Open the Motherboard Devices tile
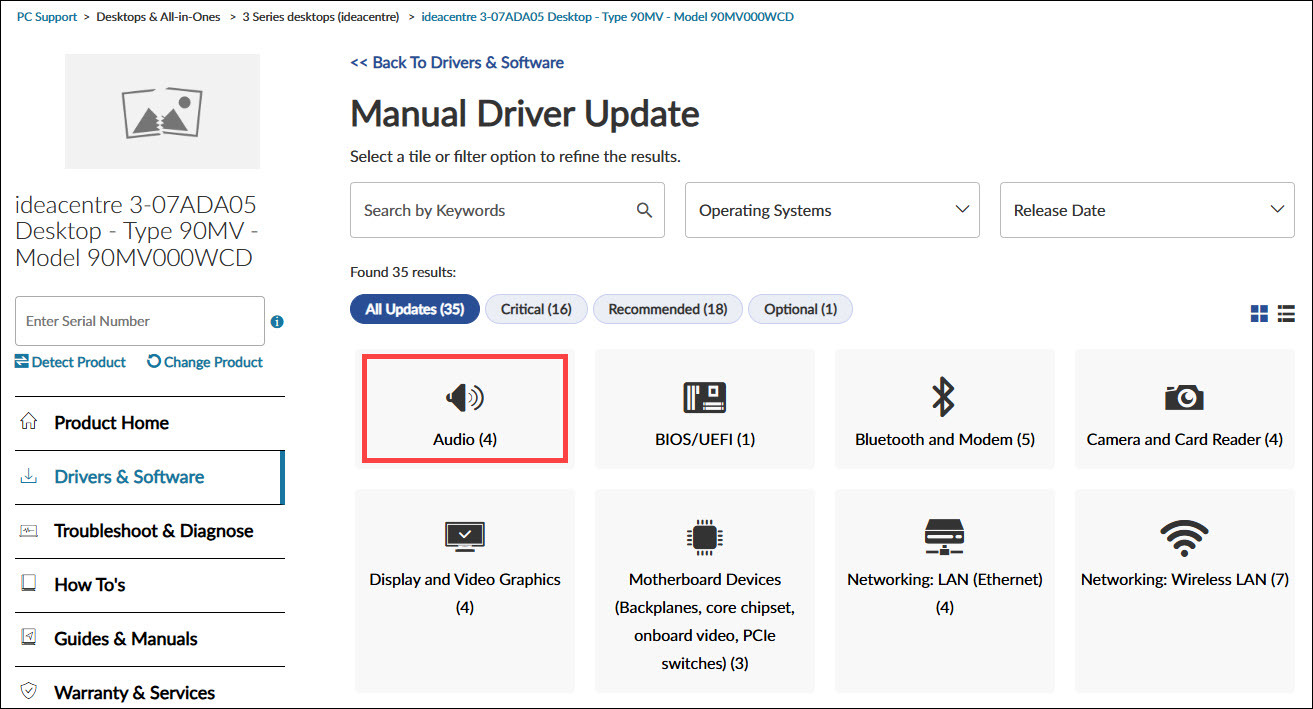This screenshot has width=1313, height=709. 704,590
